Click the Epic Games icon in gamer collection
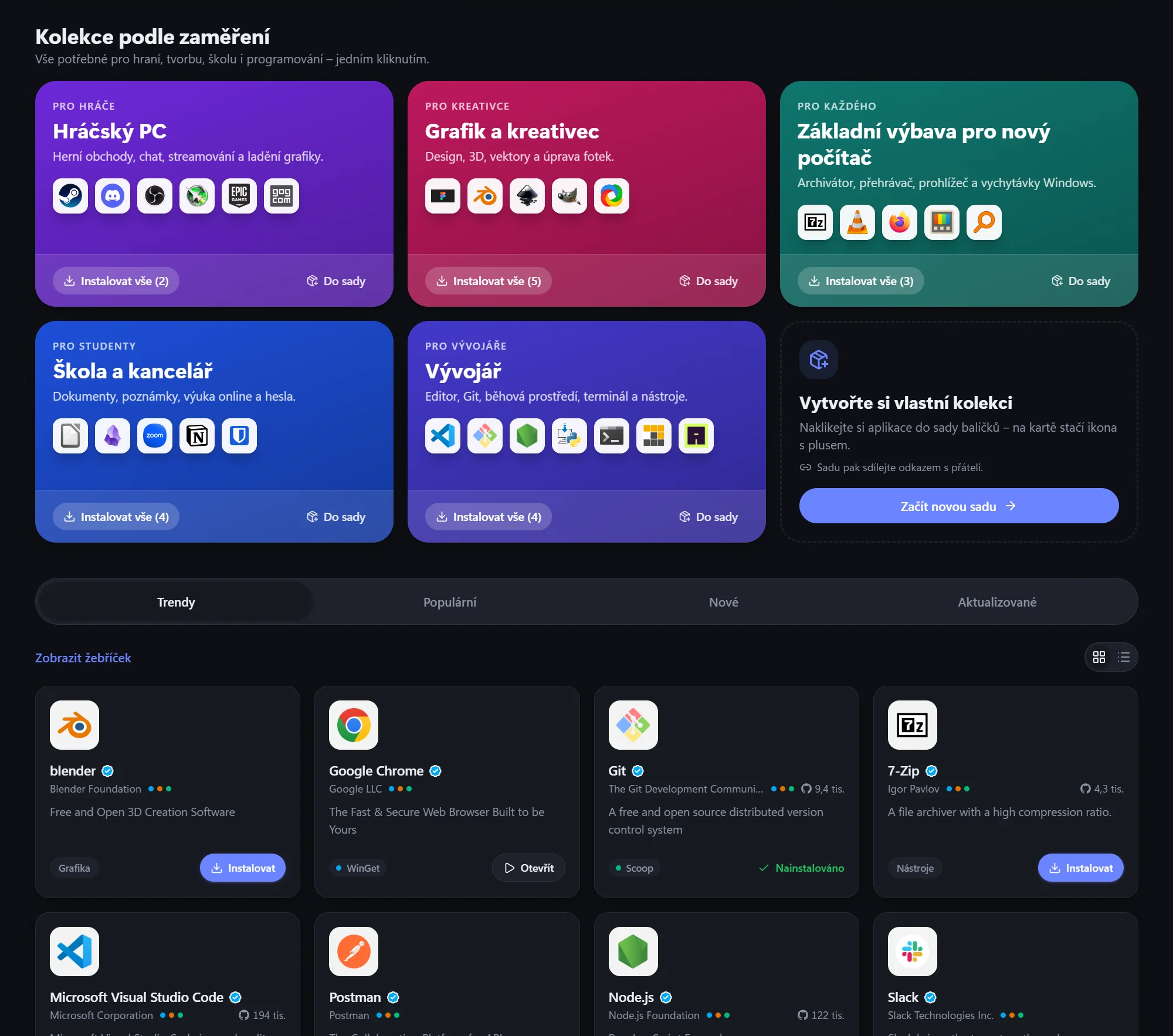Viewport: 1173px width, 1036px height. (x=239, y=196)
